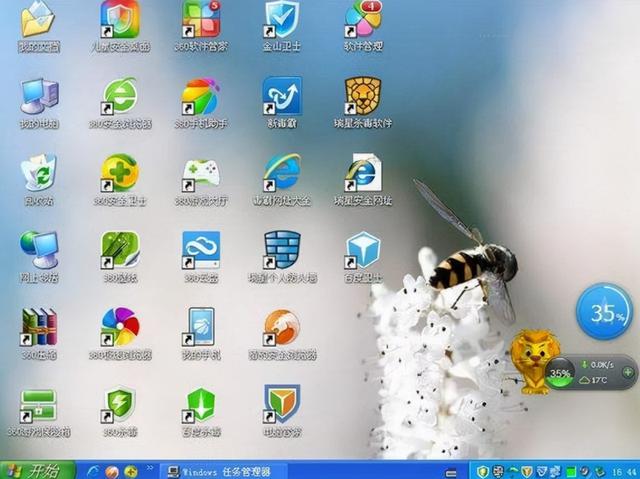Launch 360 Safe Guard yellow-green plus icon
Screen dimensions: 640x479
pos(120,173)
